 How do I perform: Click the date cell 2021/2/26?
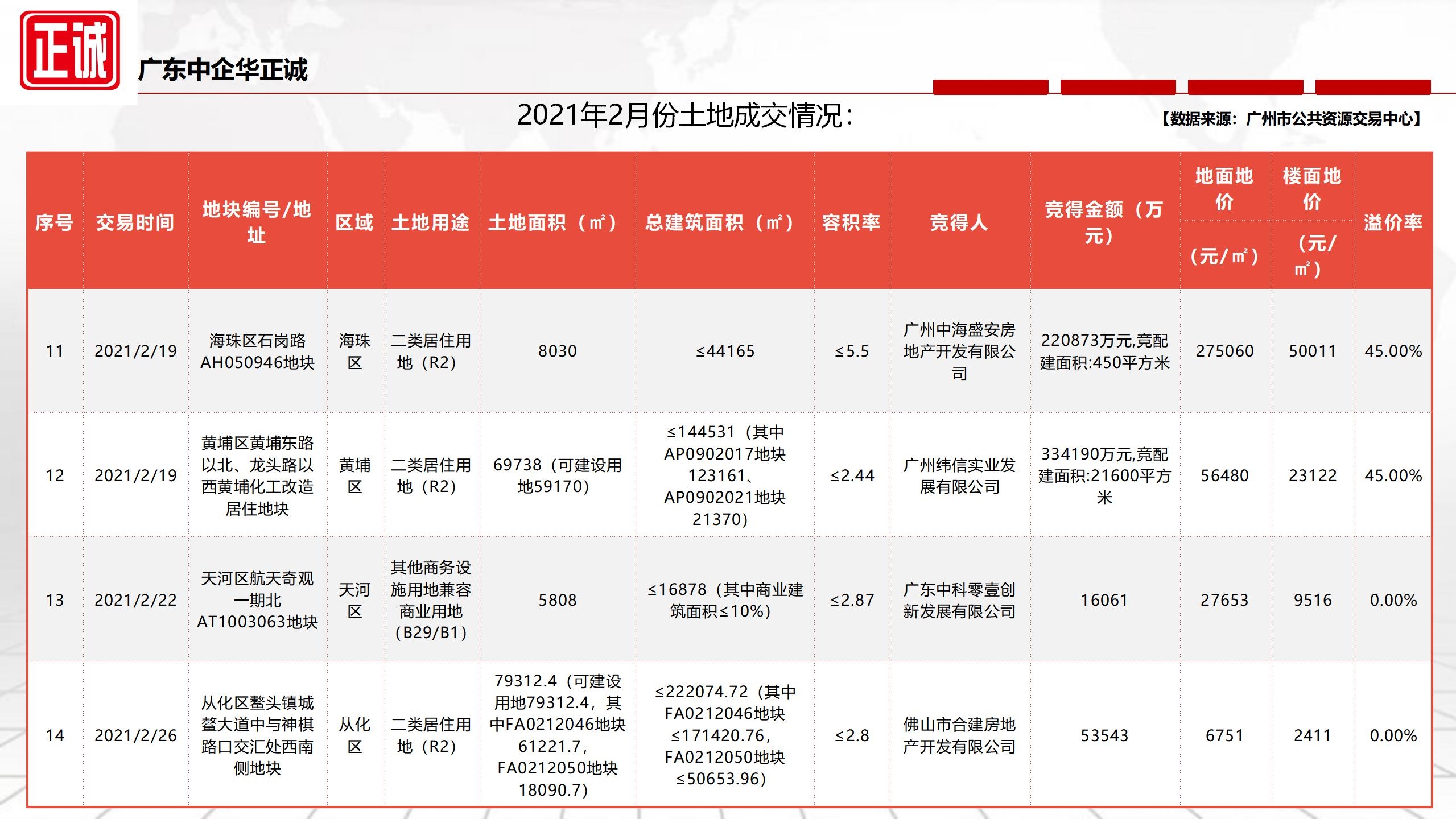pyautogui.click(x=135, y=735)
